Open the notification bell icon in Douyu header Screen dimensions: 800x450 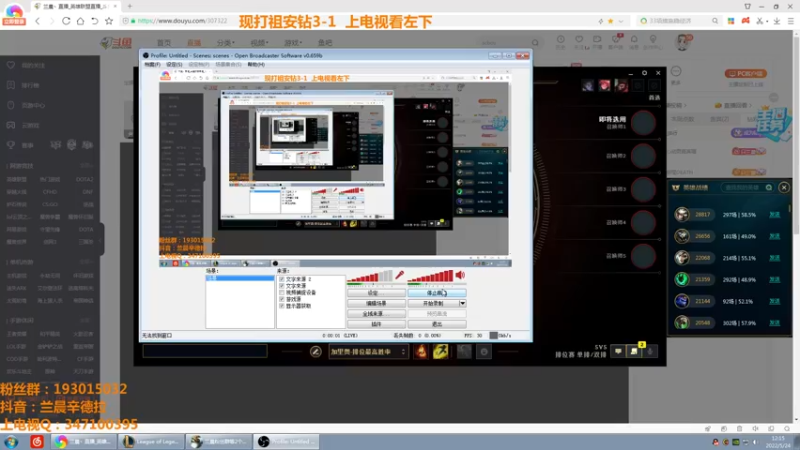[634, 39]
